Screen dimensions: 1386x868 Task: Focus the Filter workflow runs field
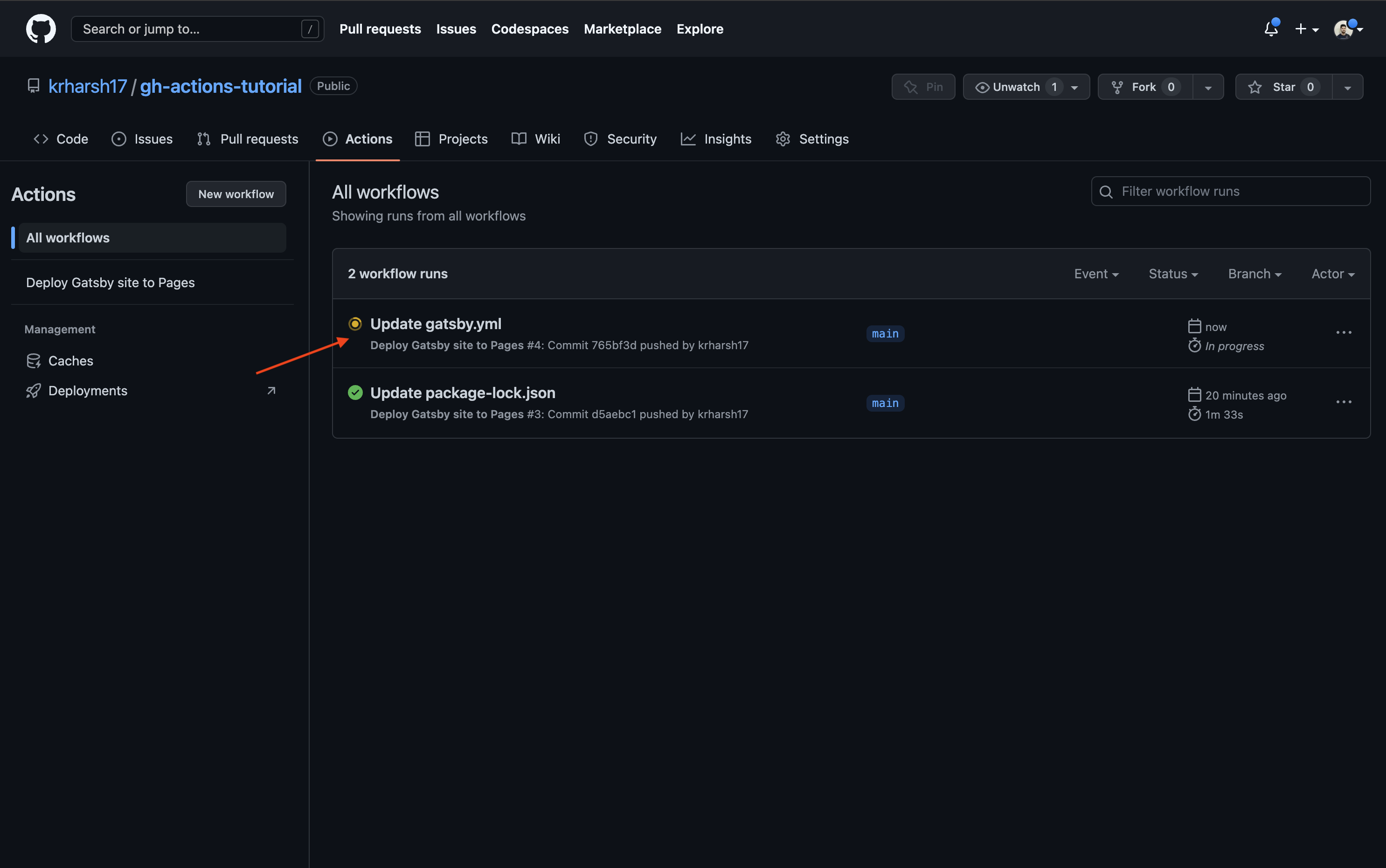coord(1240,191)
